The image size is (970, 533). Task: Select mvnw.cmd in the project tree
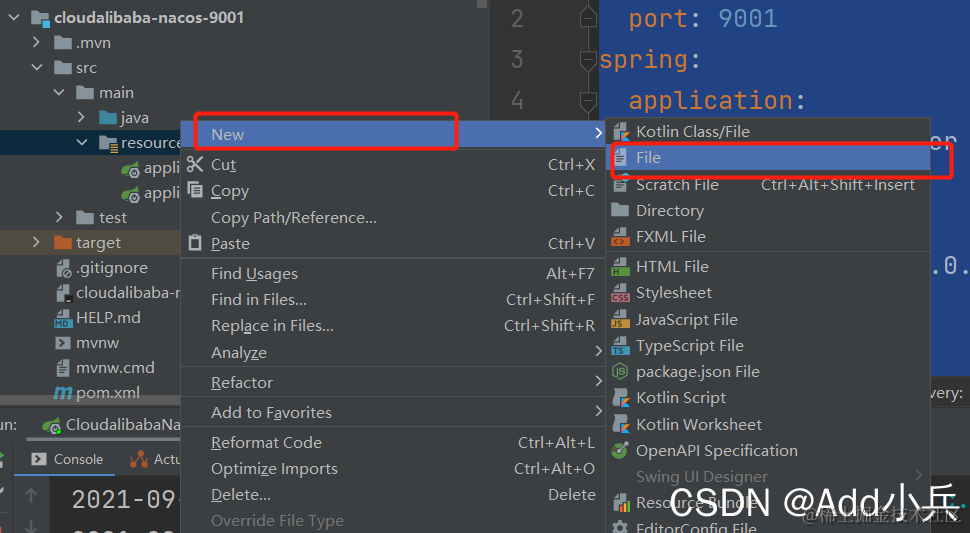115,368
